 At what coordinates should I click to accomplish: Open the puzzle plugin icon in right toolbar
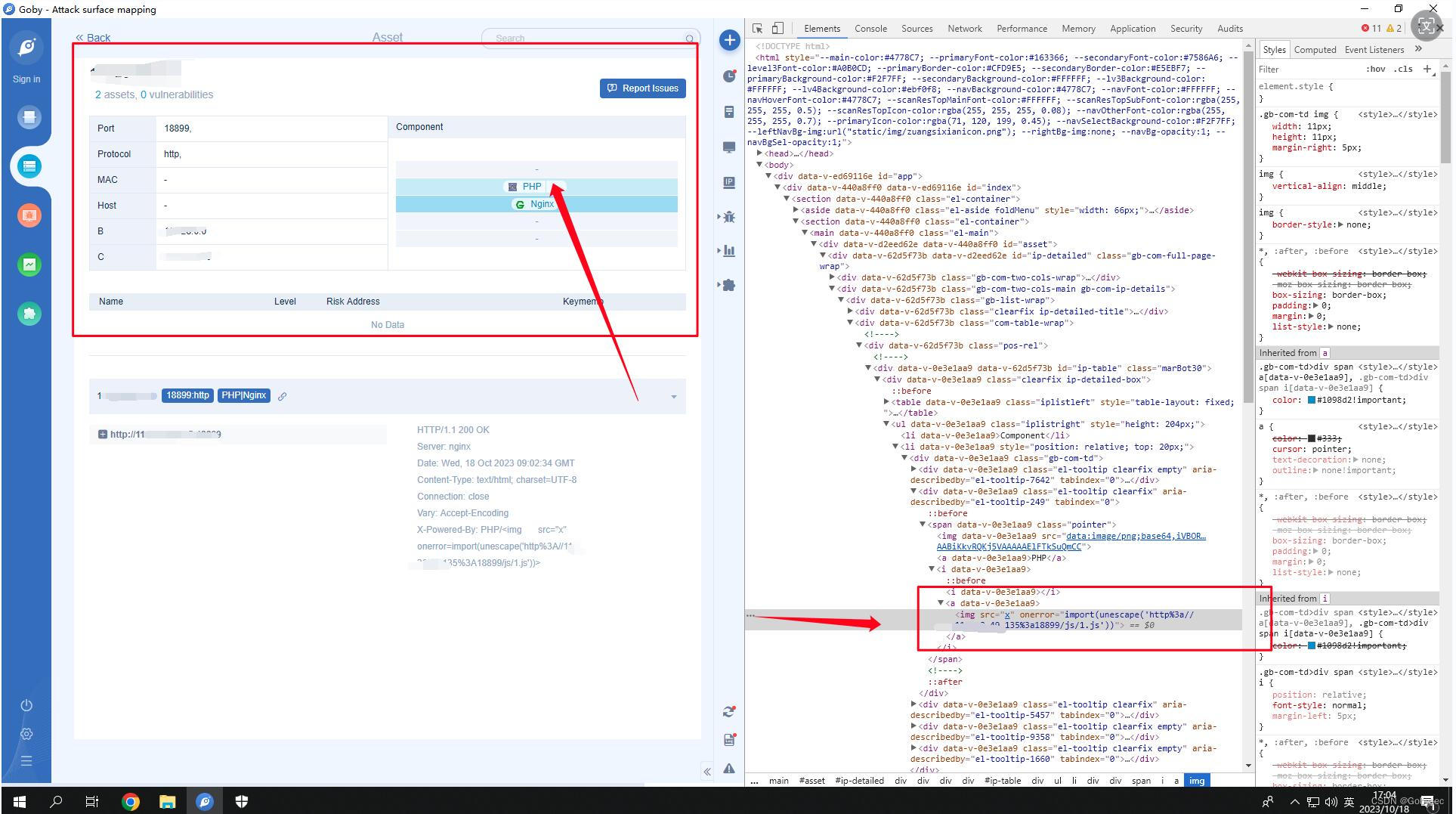pyautogui.click(x=729, y=286)
